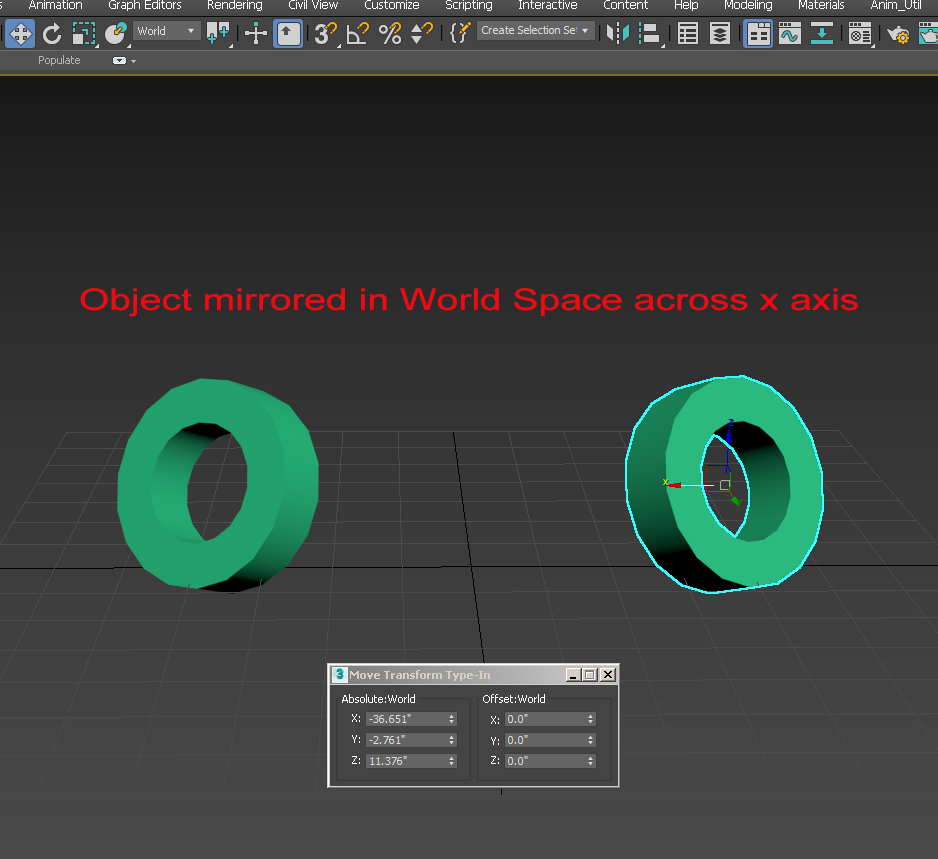Select the Move tool icon
Viewport: 938px width, 859px height.
point(20,33)
